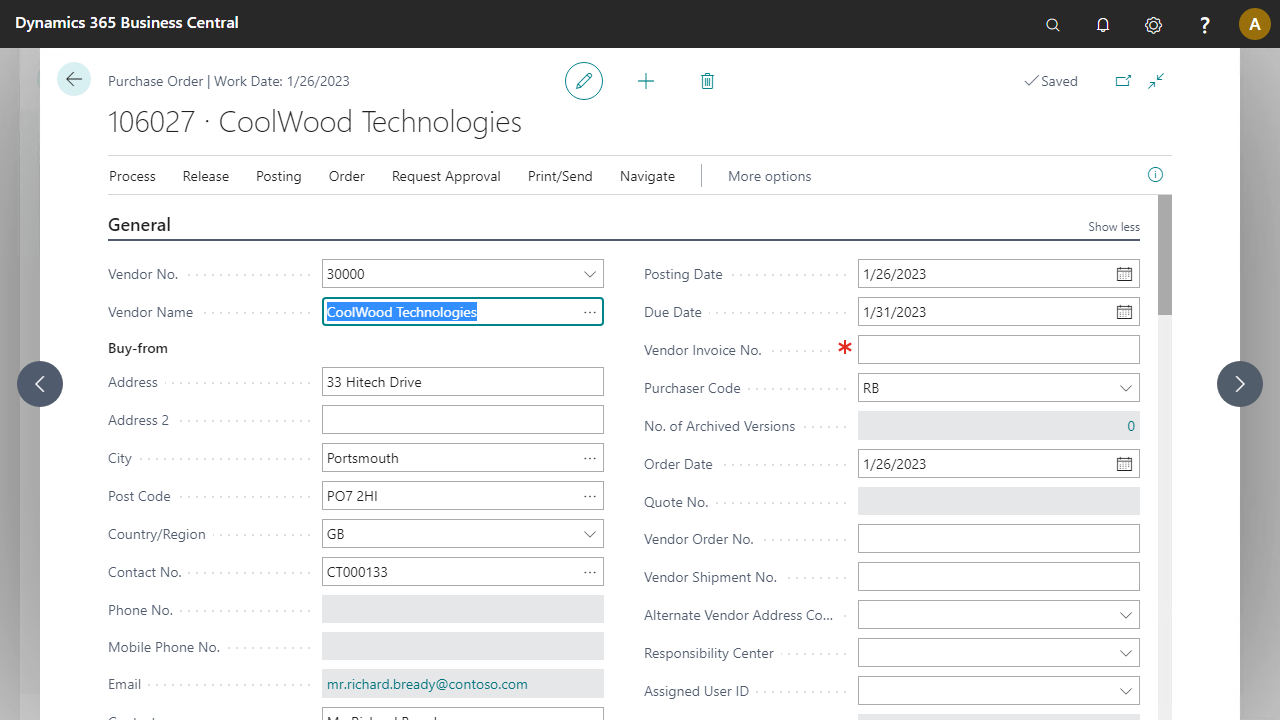Click Show less in General section
The height and width of the screenshot is (720, 1280).
1114,227
